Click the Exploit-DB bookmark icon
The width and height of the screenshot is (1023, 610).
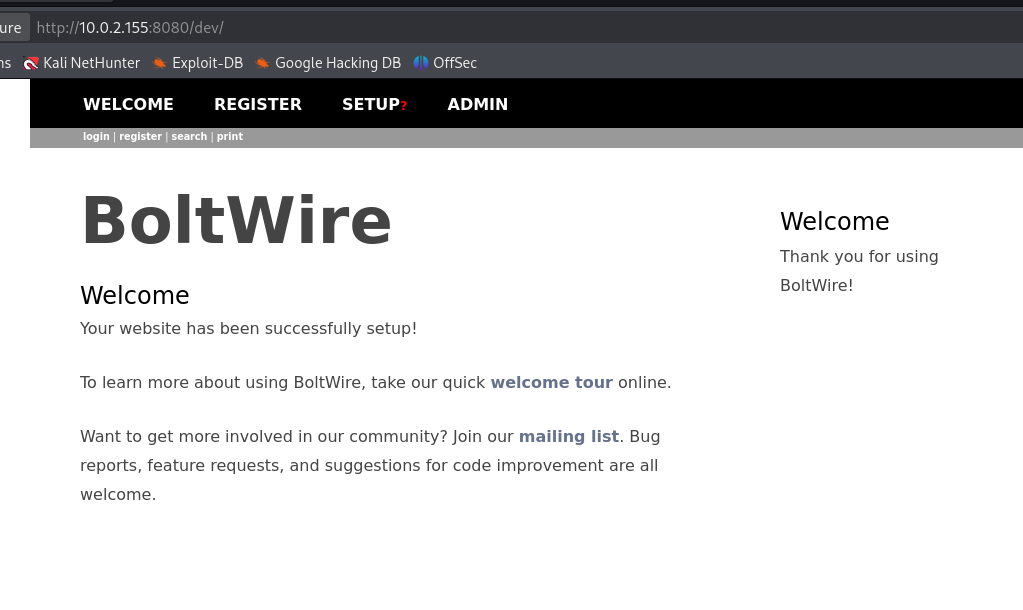click(159, 63)
